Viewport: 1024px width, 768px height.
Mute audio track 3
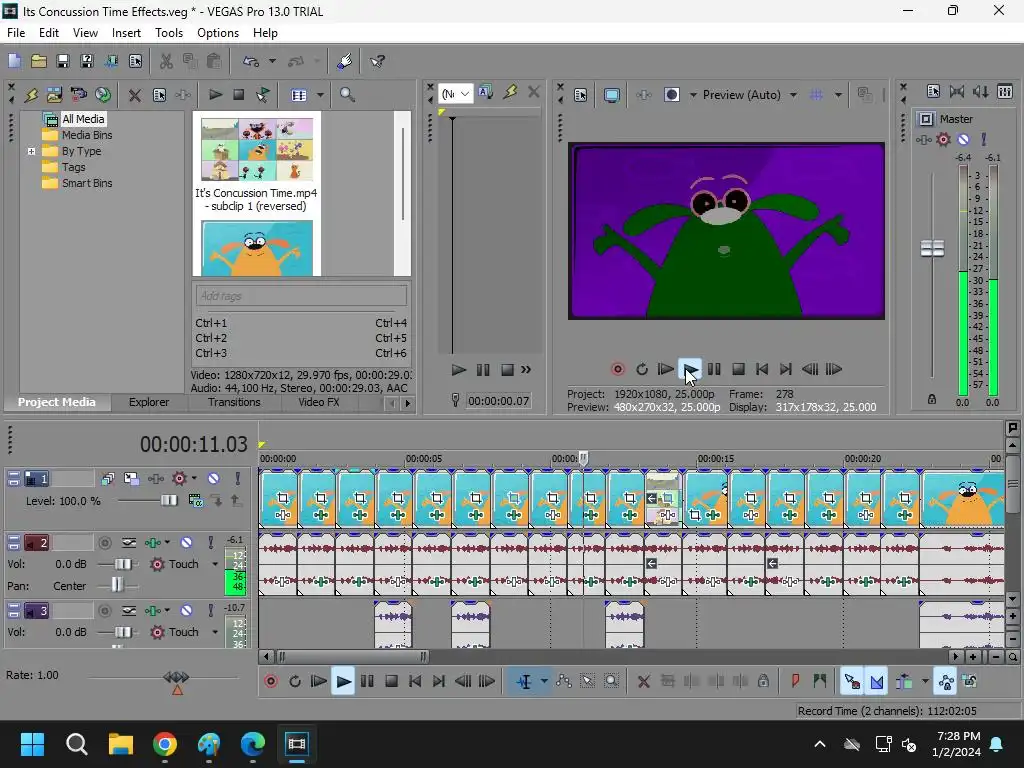(187, 611)
